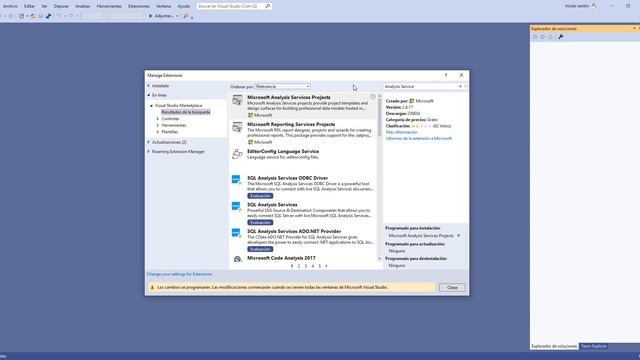
Task: Open the Extensiones menu
Action: [139, 6]
